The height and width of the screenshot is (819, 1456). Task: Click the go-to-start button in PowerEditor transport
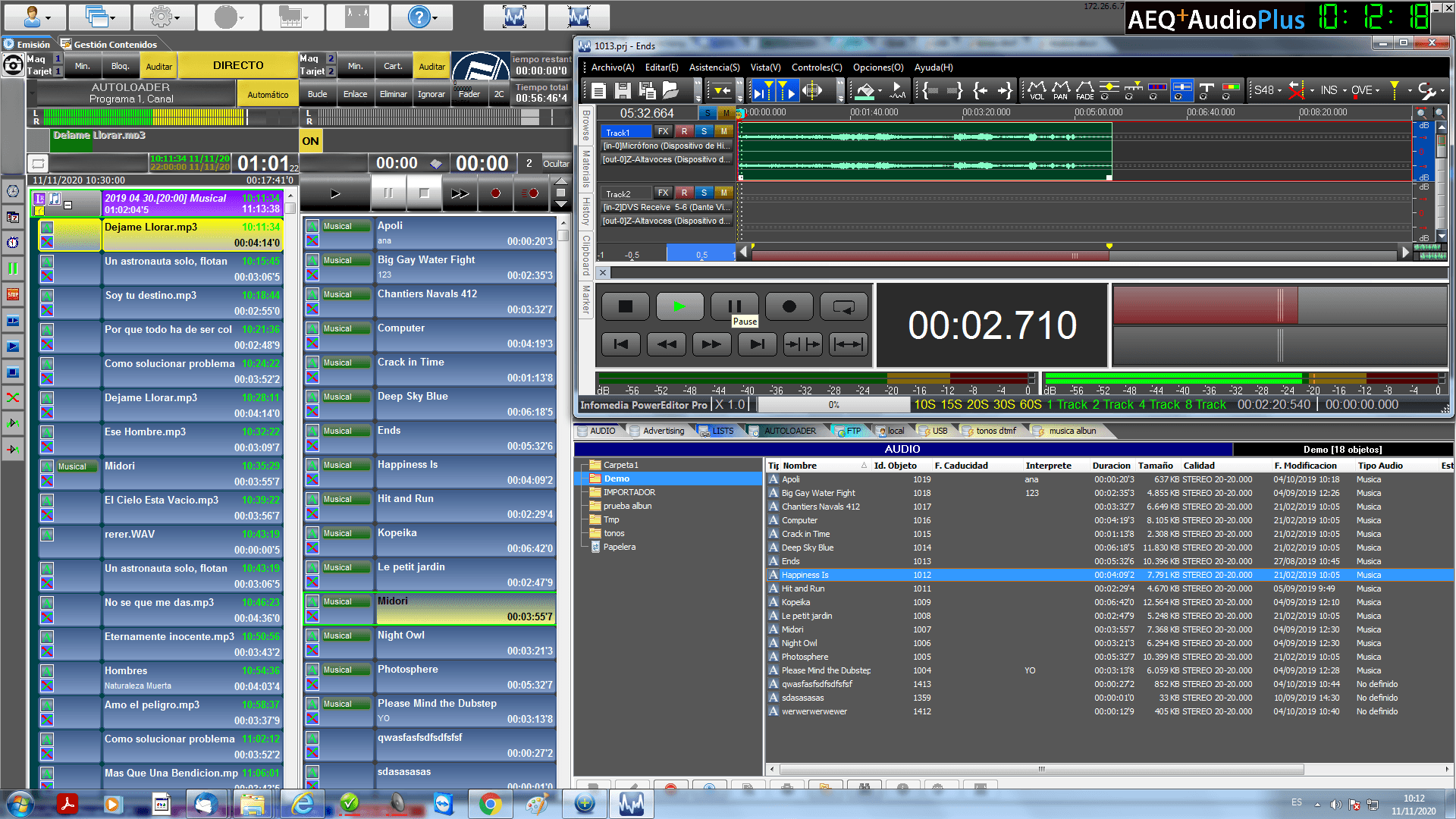click(x=621, y=344)
